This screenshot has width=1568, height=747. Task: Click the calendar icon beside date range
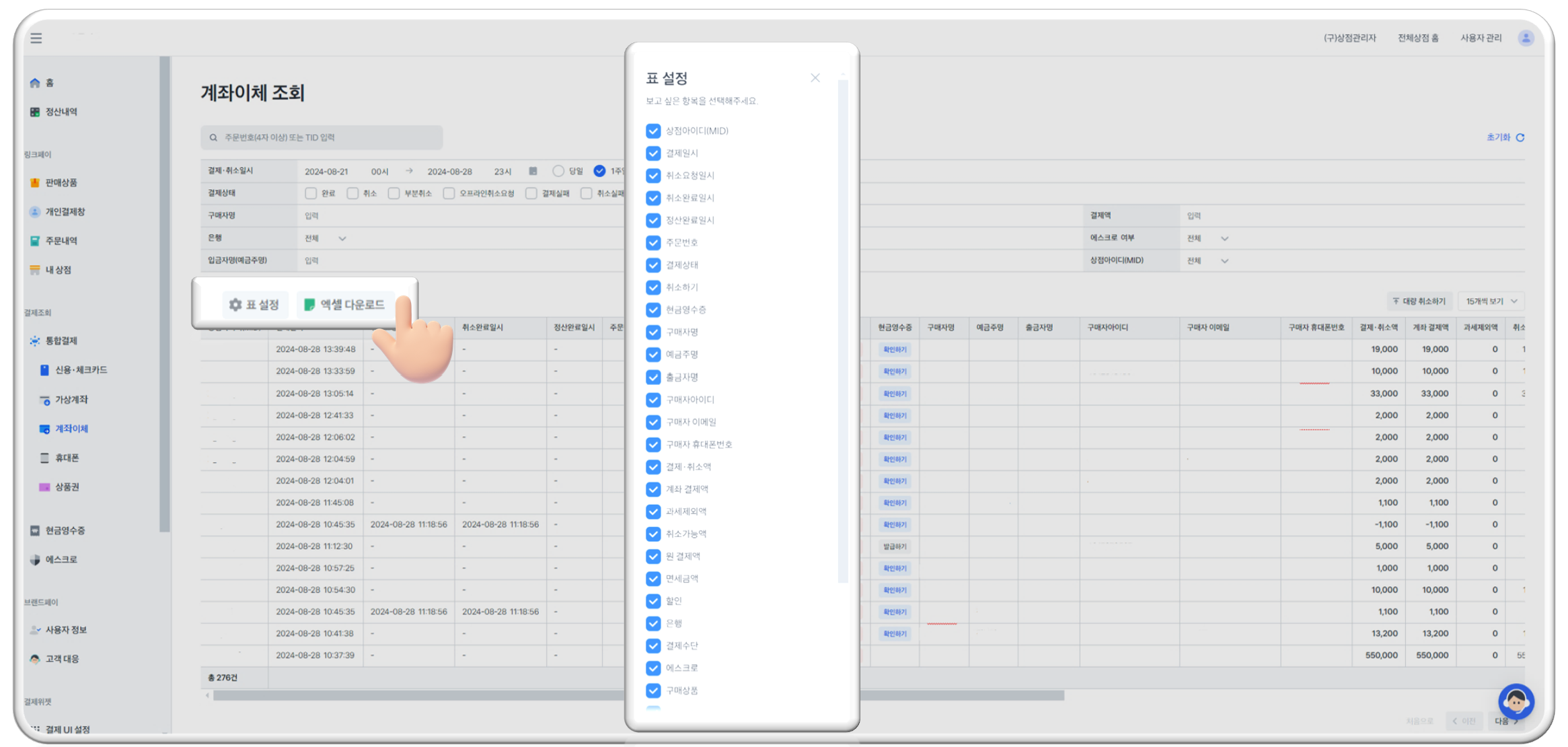[x=533, y=171]
